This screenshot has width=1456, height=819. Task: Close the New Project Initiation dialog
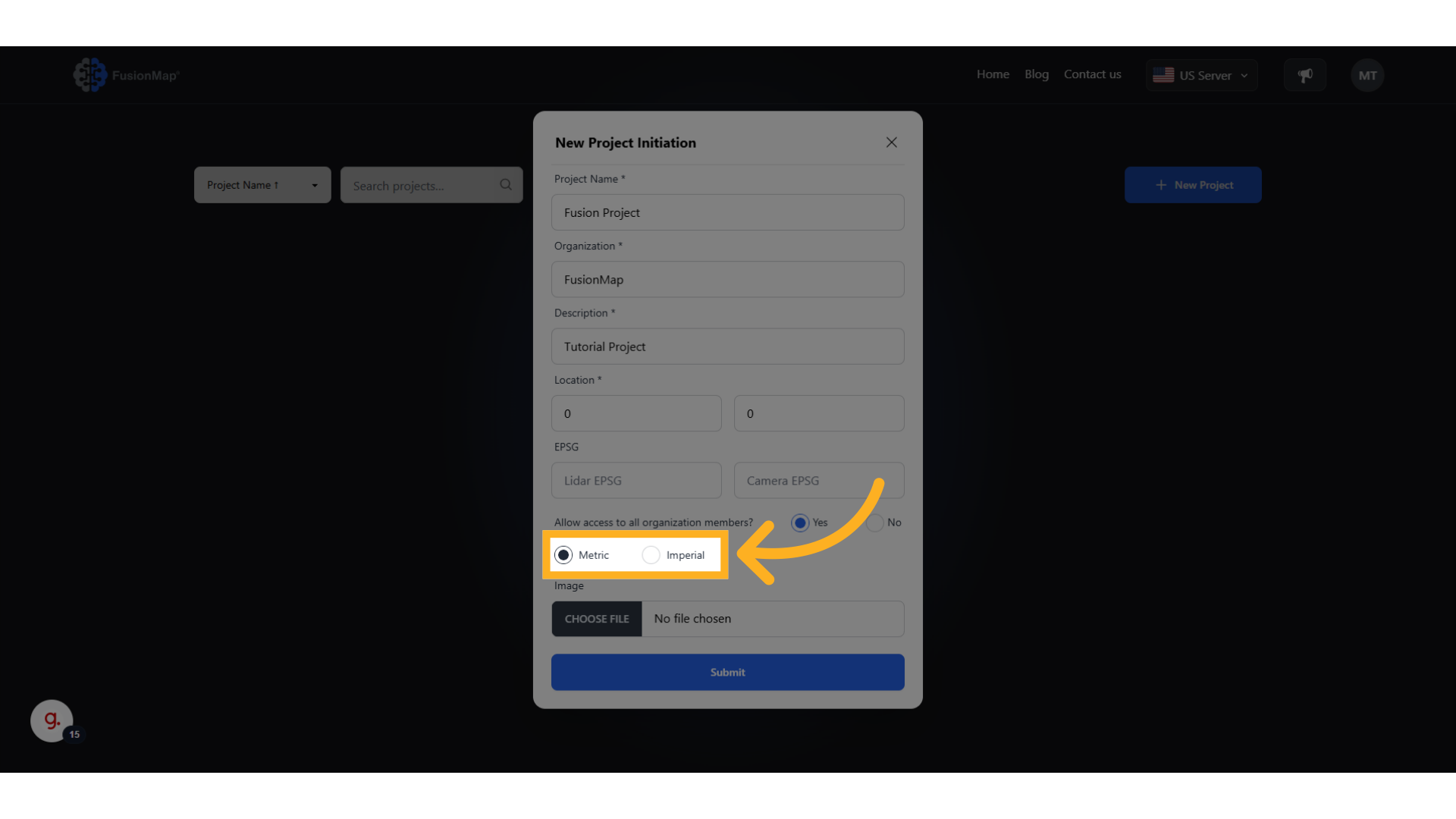point(891,143)
